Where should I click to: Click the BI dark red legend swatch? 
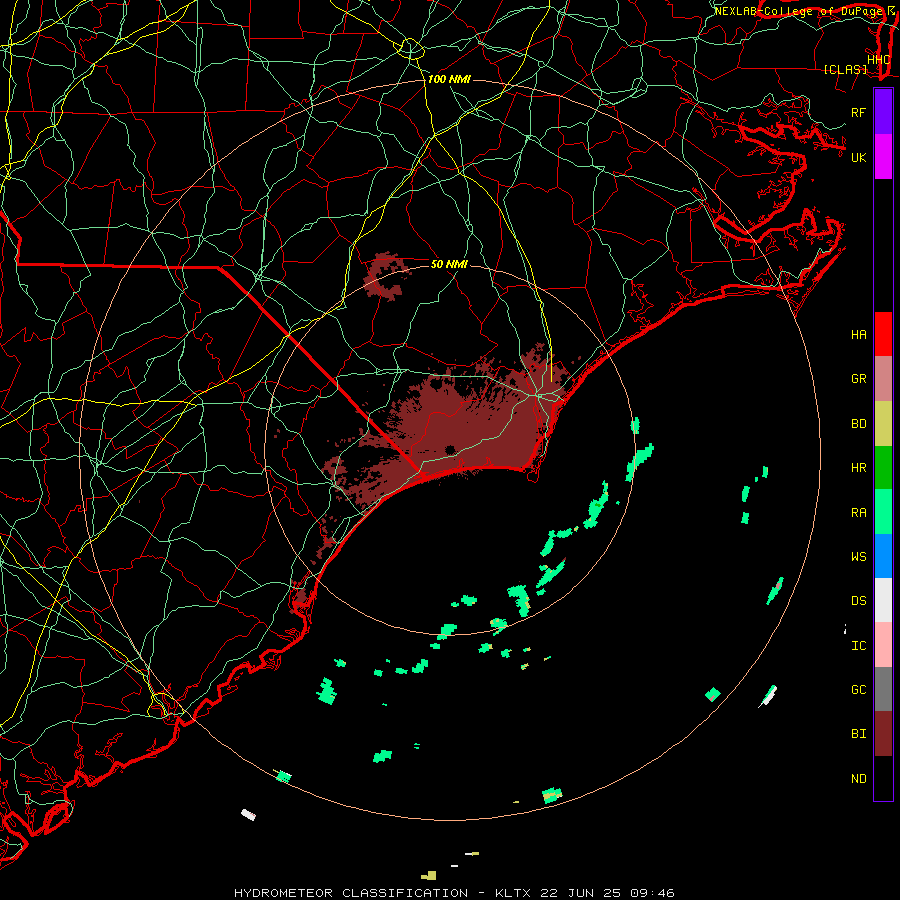883,734
